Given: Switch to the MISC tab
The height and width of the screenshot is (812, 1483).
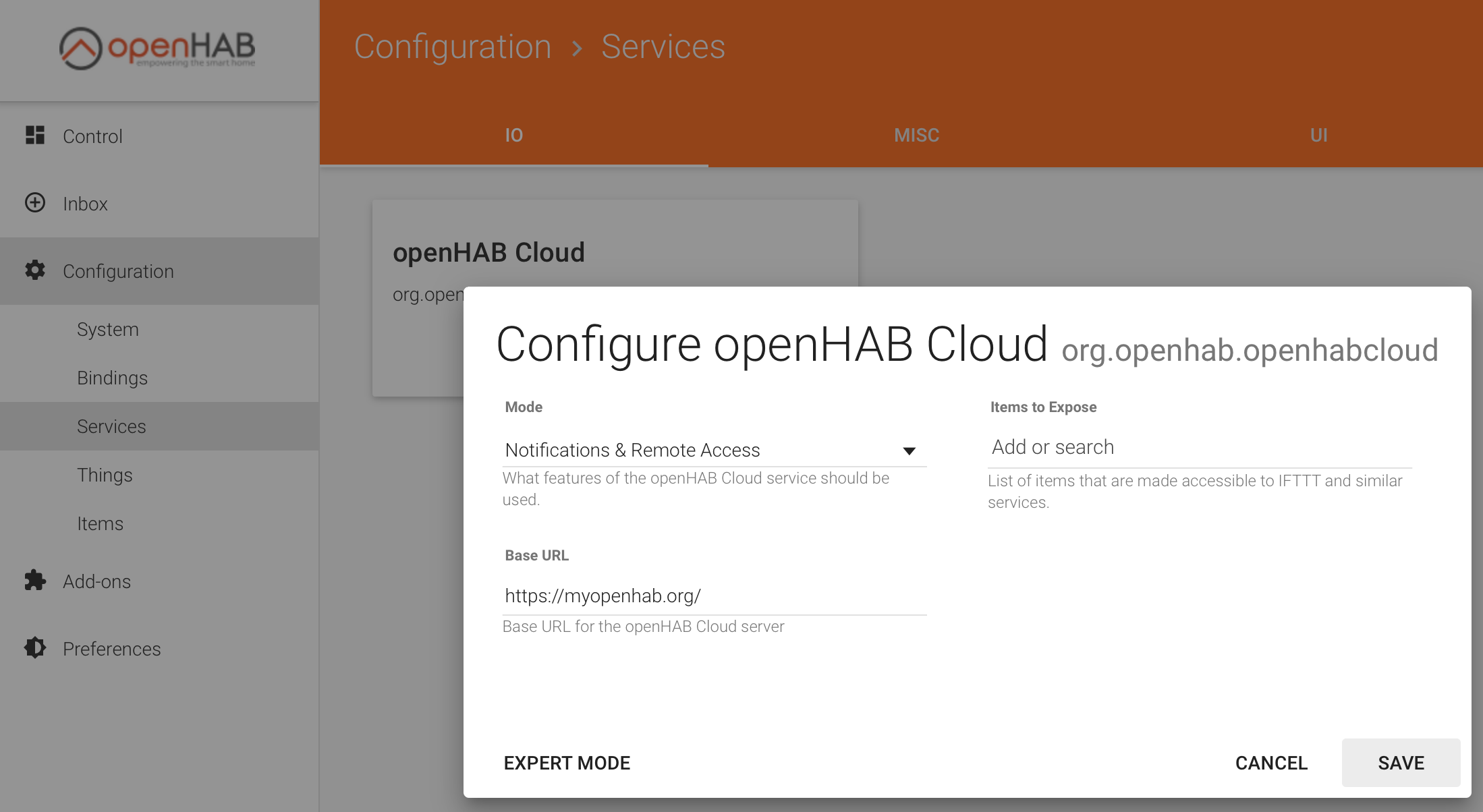Looking at the screenshot, I should [x=916, y=135].
